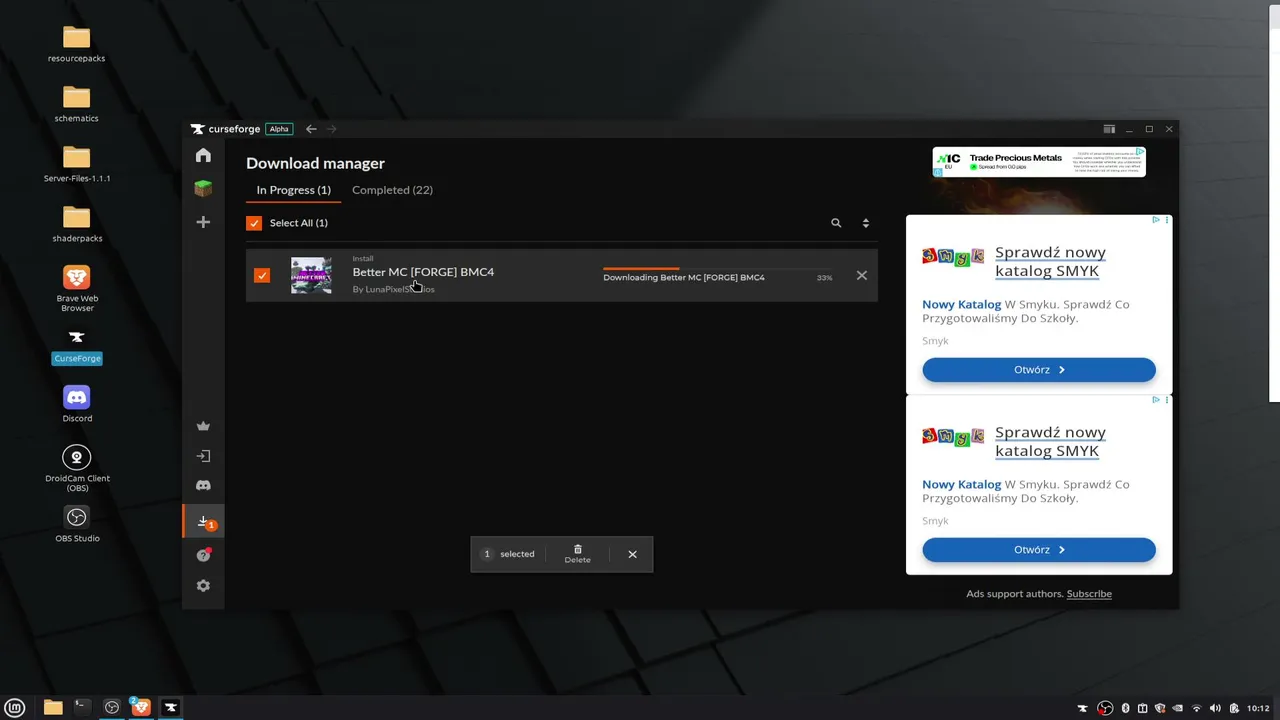Click the trash Delete button for selection

pyautogui.click(x=577, y=554)
